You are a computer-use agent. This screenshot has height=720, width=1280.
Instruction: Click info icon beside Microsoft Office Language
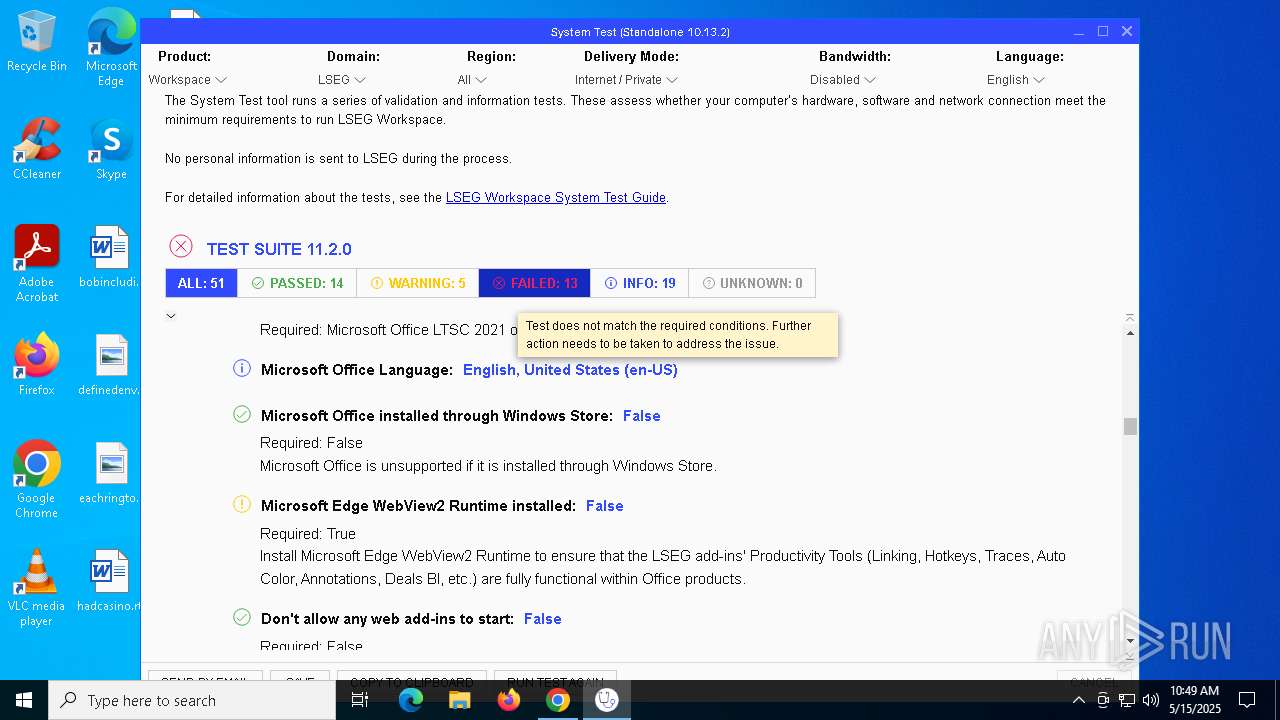pyautogui.click(x=242, y=369)
